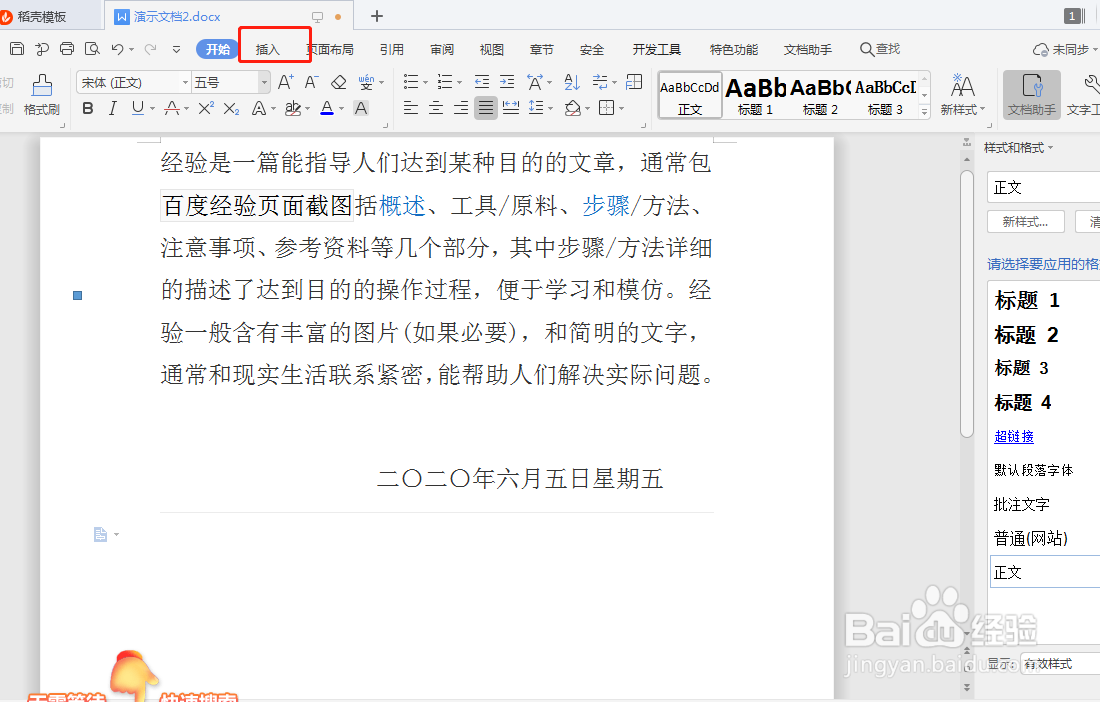Viewport: 1100px width, 702px height.
Task: Apply the 超链接 style
Action: (x=1013, y=436)
